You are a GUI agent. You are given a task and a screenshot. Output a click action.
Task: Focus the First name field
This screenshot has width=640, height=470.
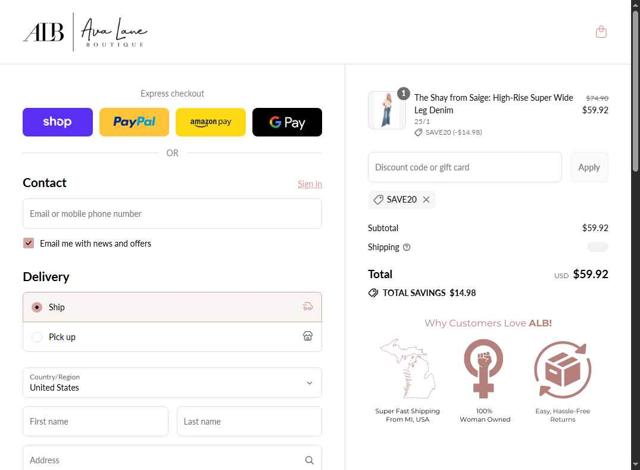(96, 421)
